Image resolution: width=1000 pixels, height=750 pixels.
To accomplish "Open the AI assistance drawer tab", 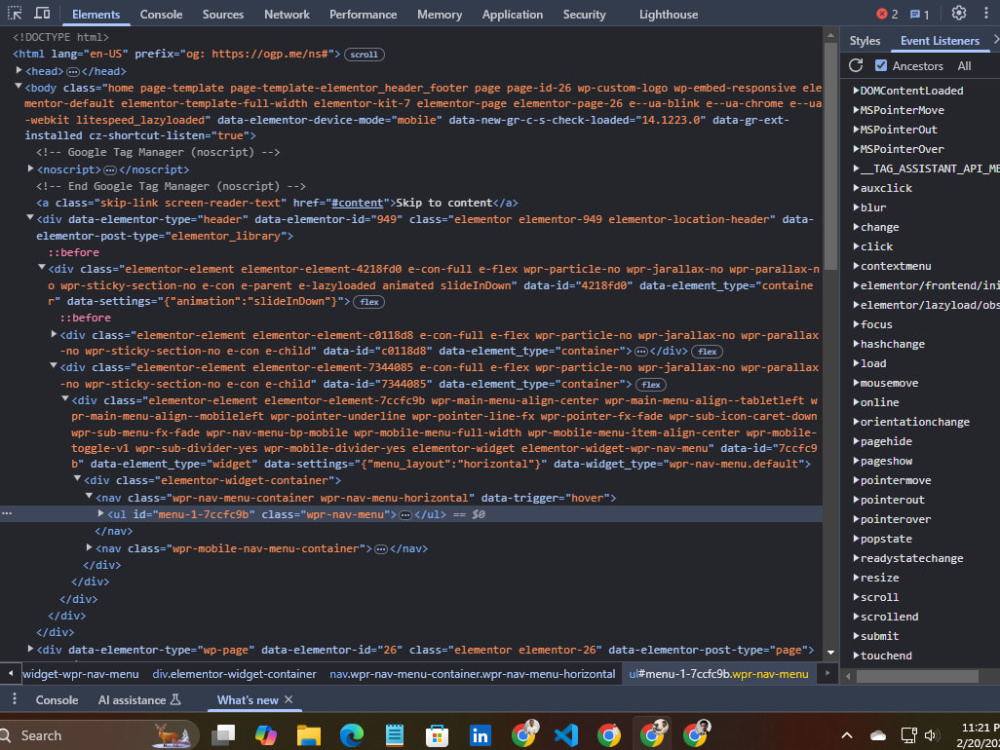I will click(x=140, y=700).
